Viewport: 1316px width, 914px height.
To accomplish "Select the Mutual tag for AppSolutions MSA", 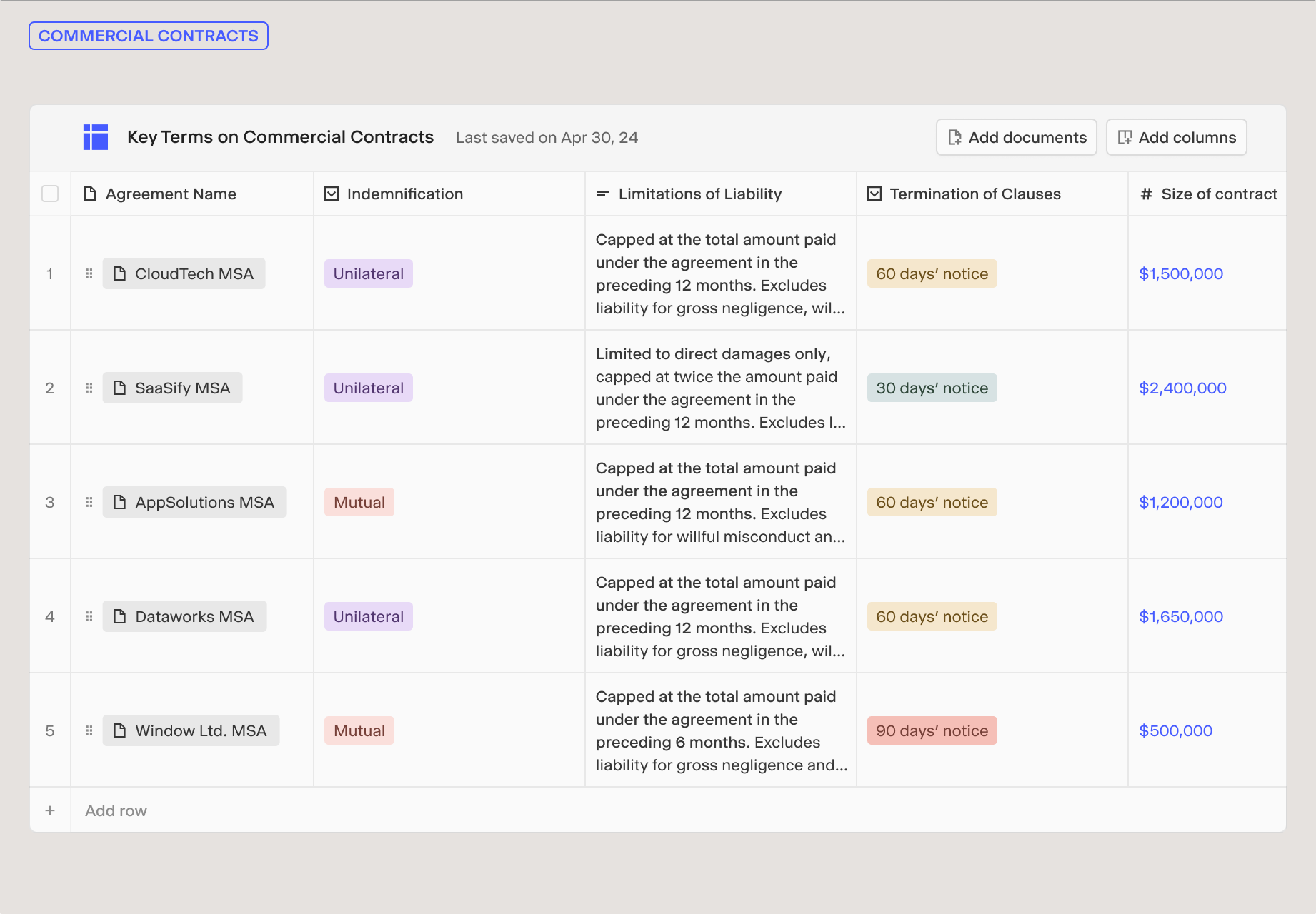I will point(359,501).
